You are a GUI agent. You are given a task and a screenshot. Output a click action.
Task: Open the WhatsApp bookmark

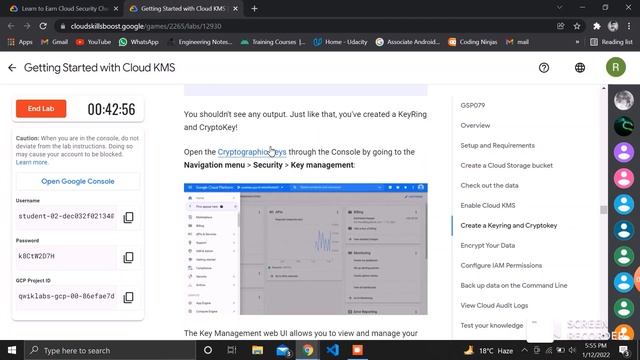[x=138, y=42]
